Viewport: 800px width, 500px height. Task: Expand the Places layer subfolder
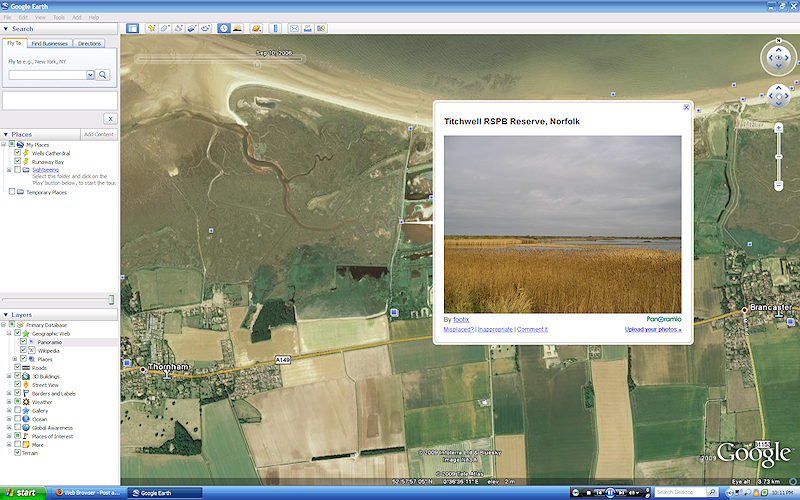15,359
